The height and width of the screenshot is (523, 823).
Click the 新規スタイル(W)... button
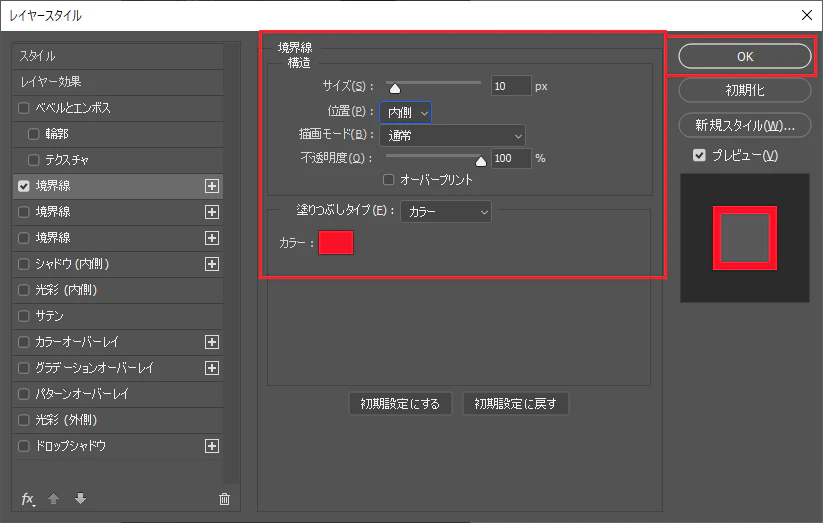coord(745,125)
